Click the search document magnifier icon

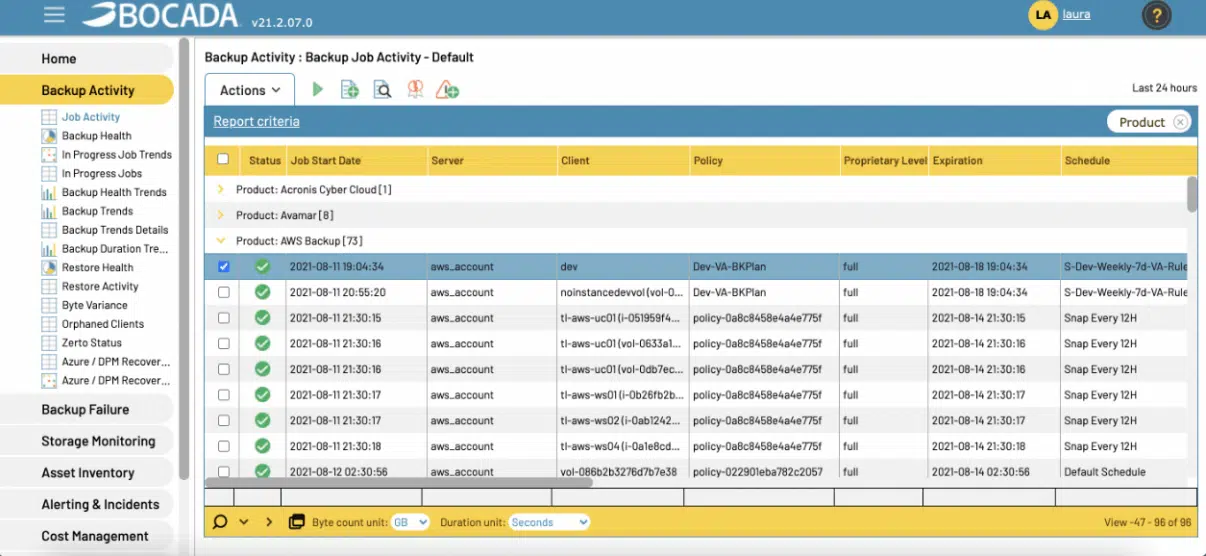(382, 90)
